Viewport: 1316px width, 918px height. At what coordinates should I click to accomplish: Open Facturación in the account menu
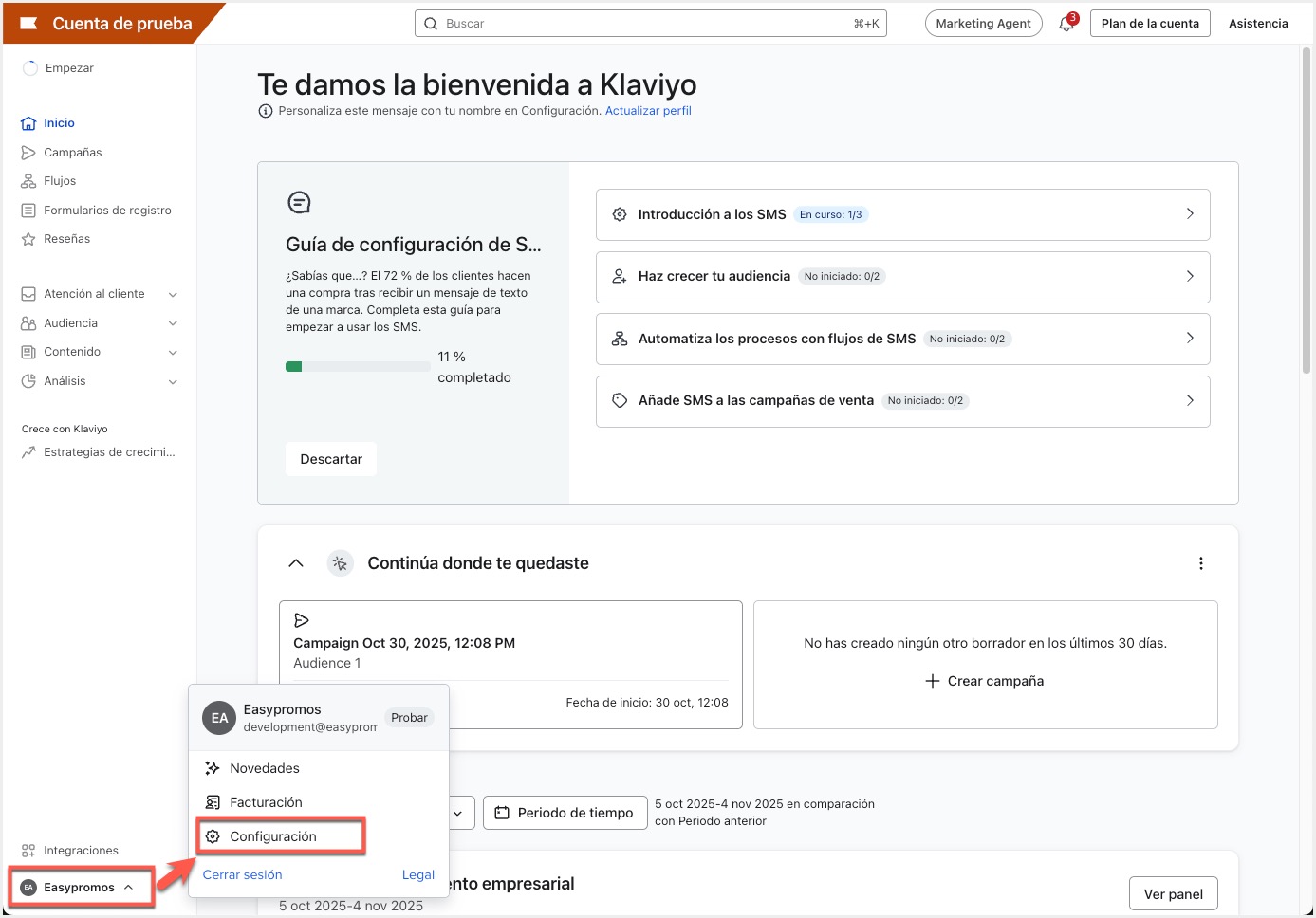pos(264,801)
